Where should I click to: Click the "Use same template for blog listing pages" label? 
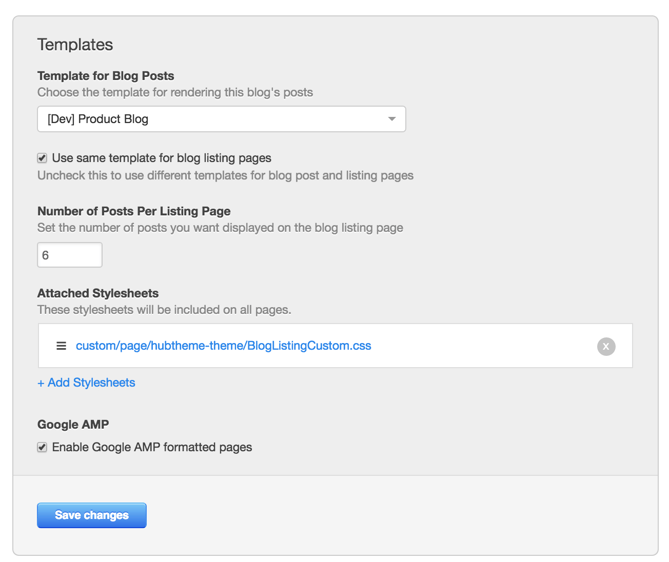pyautogui.click(x=161, y=158)
